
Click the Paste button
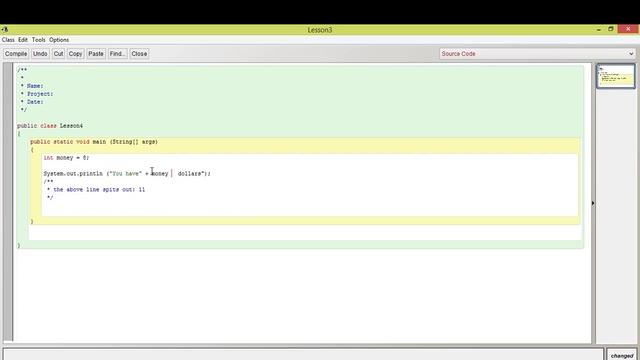96,54
